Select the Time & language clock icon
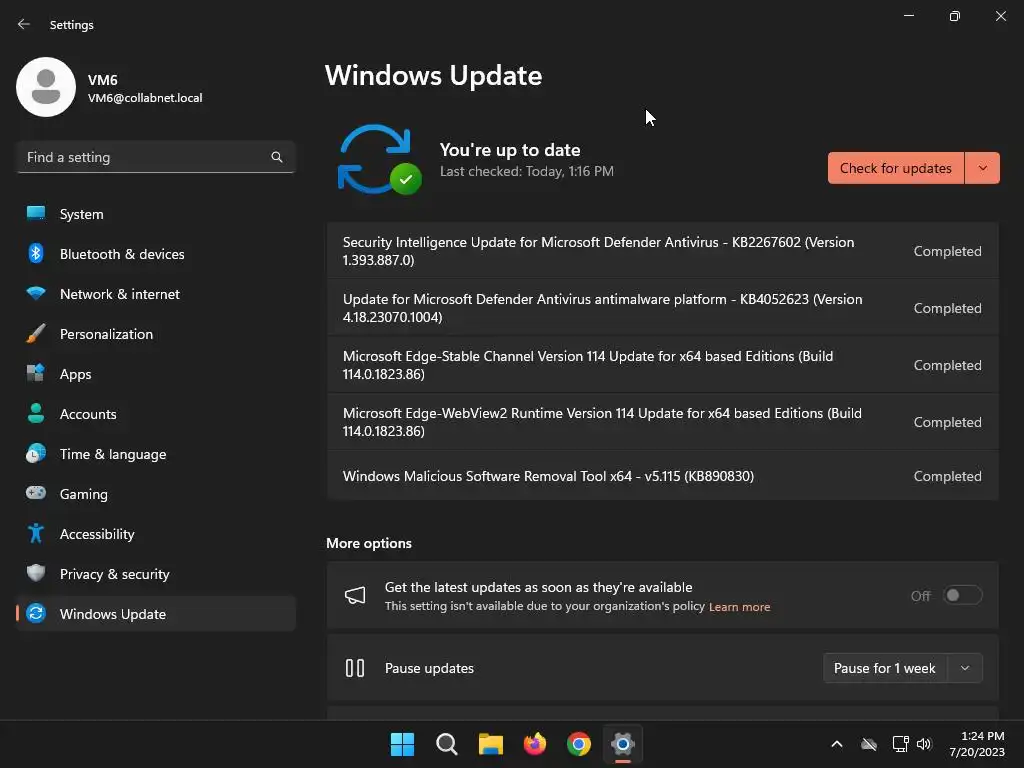Screen dimensions: 1024x768 pyautogui.click(x=36, y=453)
